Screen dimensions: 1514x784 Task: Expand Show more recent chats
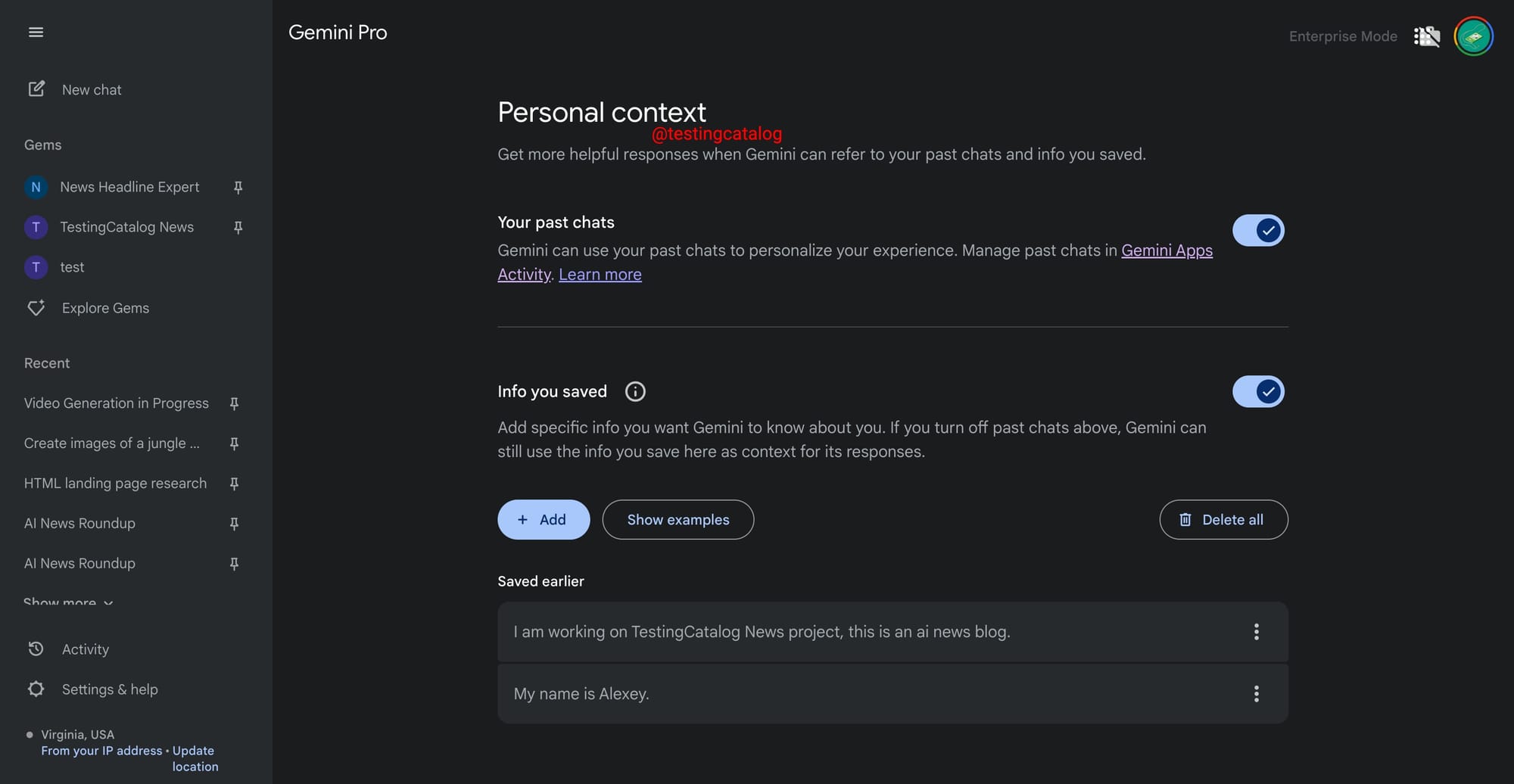(68, 602)
